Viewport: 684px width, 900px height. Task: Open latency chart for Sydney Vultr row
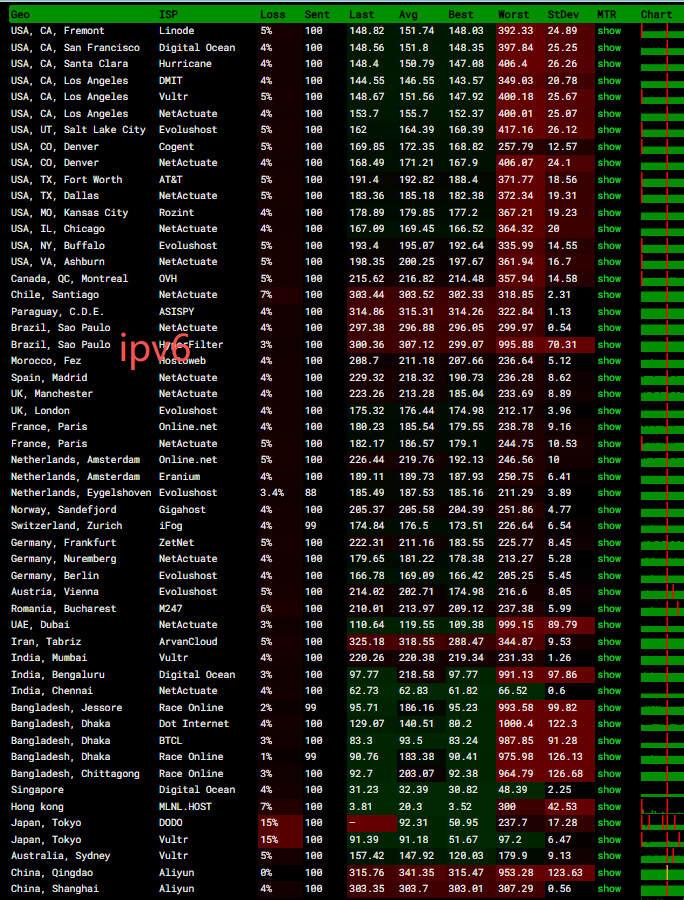coord(662,856)
